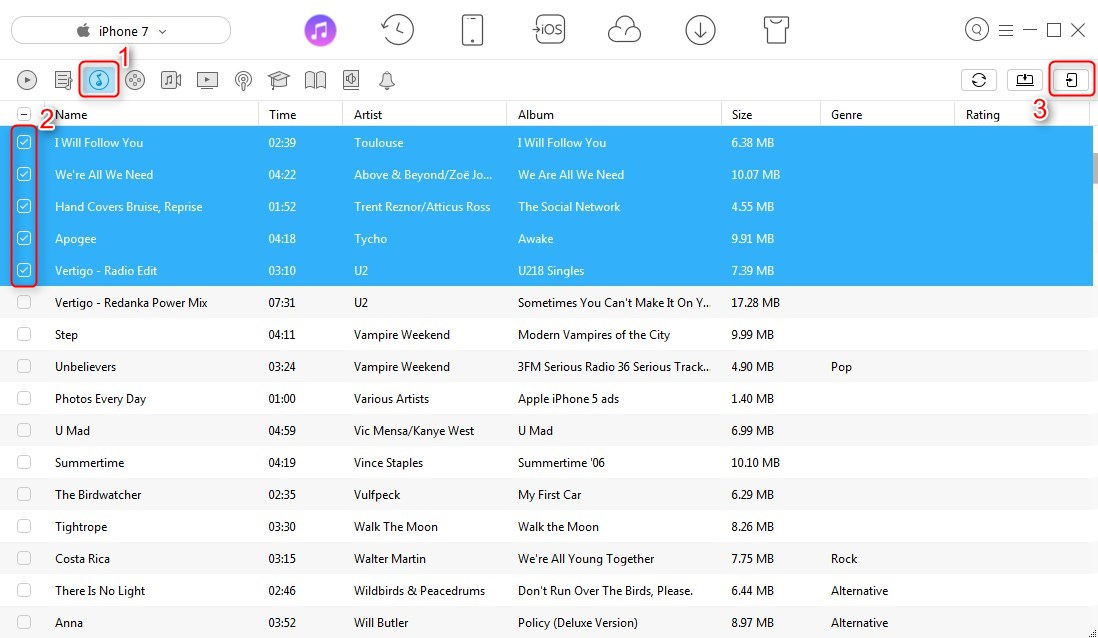Screen dimensions: 1098x638
Task: Click the Apple iPhone 5 ads album
Action: 569,398
